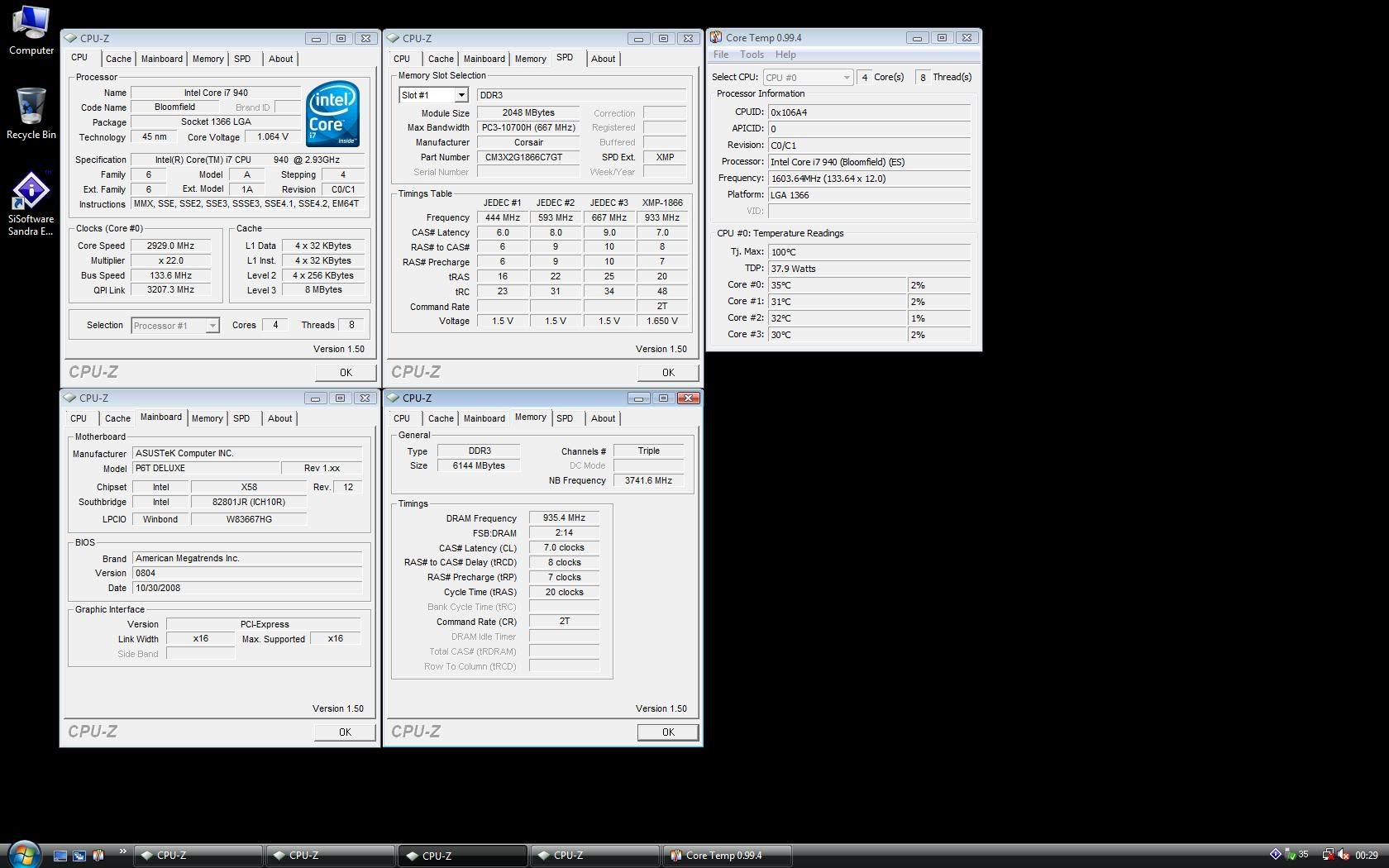Click the TDP value 37.9 Watts

pos(869,269)
